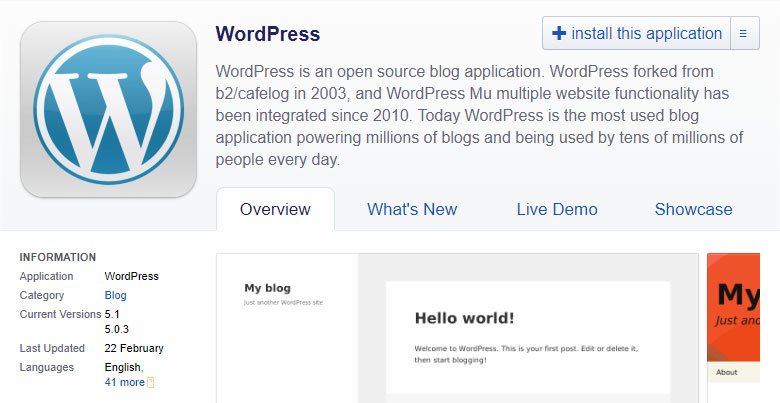Click version 5.1 text
The image size is (780, 403).
point(112,314)
